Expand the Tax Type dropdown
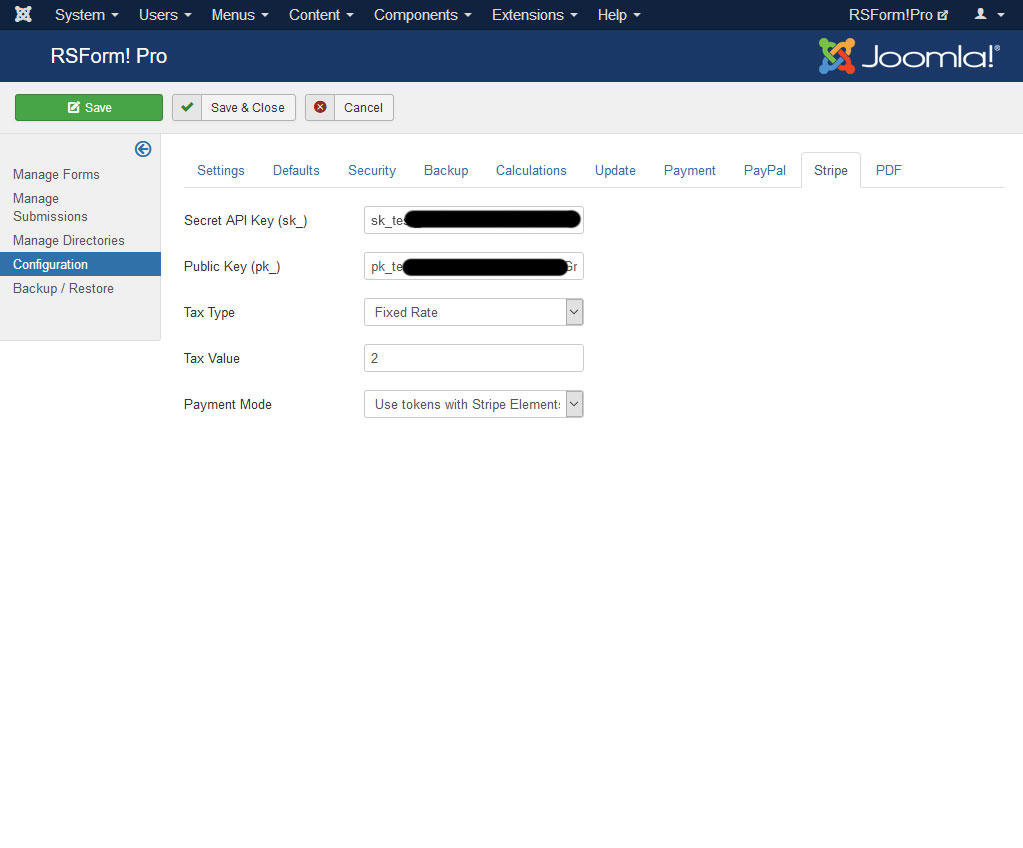Viewport: 1023px width, 848px height. [x=474, y=312]
